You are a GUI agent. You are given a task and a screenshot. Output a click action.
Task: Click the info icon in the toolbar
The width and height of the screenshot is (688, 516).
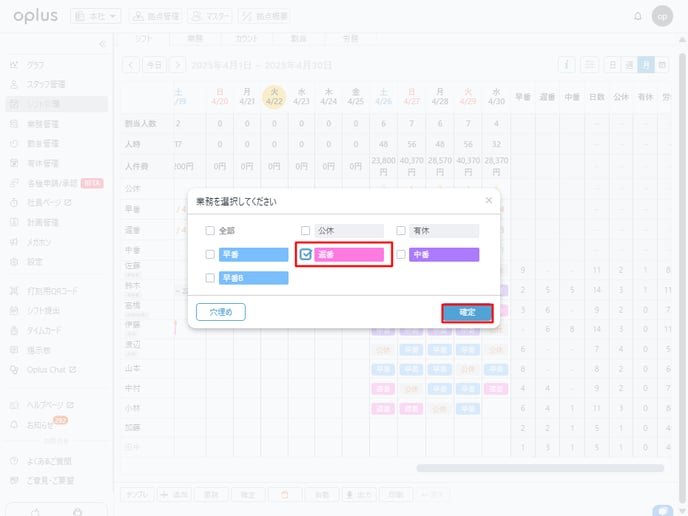pyautogui.click(x=567, y=64)
